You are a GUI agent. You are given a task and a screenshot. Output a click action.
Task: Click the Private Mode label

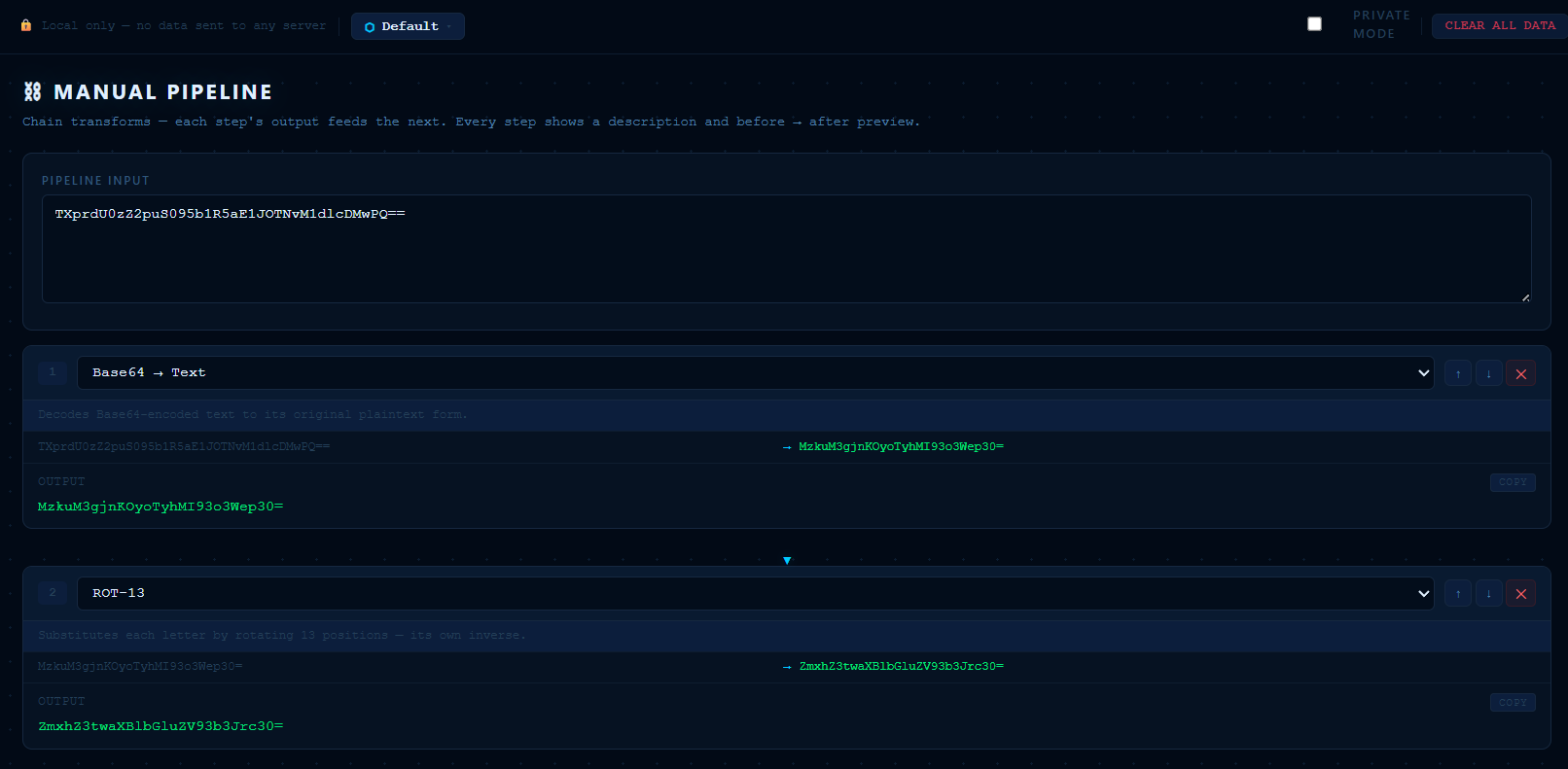coord(1381,24)
